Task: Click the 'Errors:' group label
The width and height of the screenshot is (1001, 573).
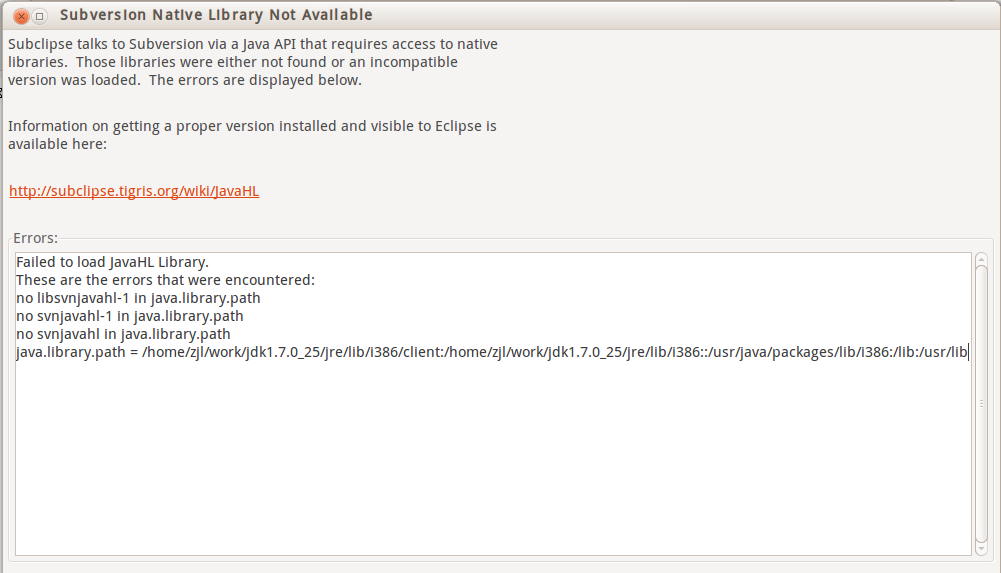Action: [x=35, y=238]
